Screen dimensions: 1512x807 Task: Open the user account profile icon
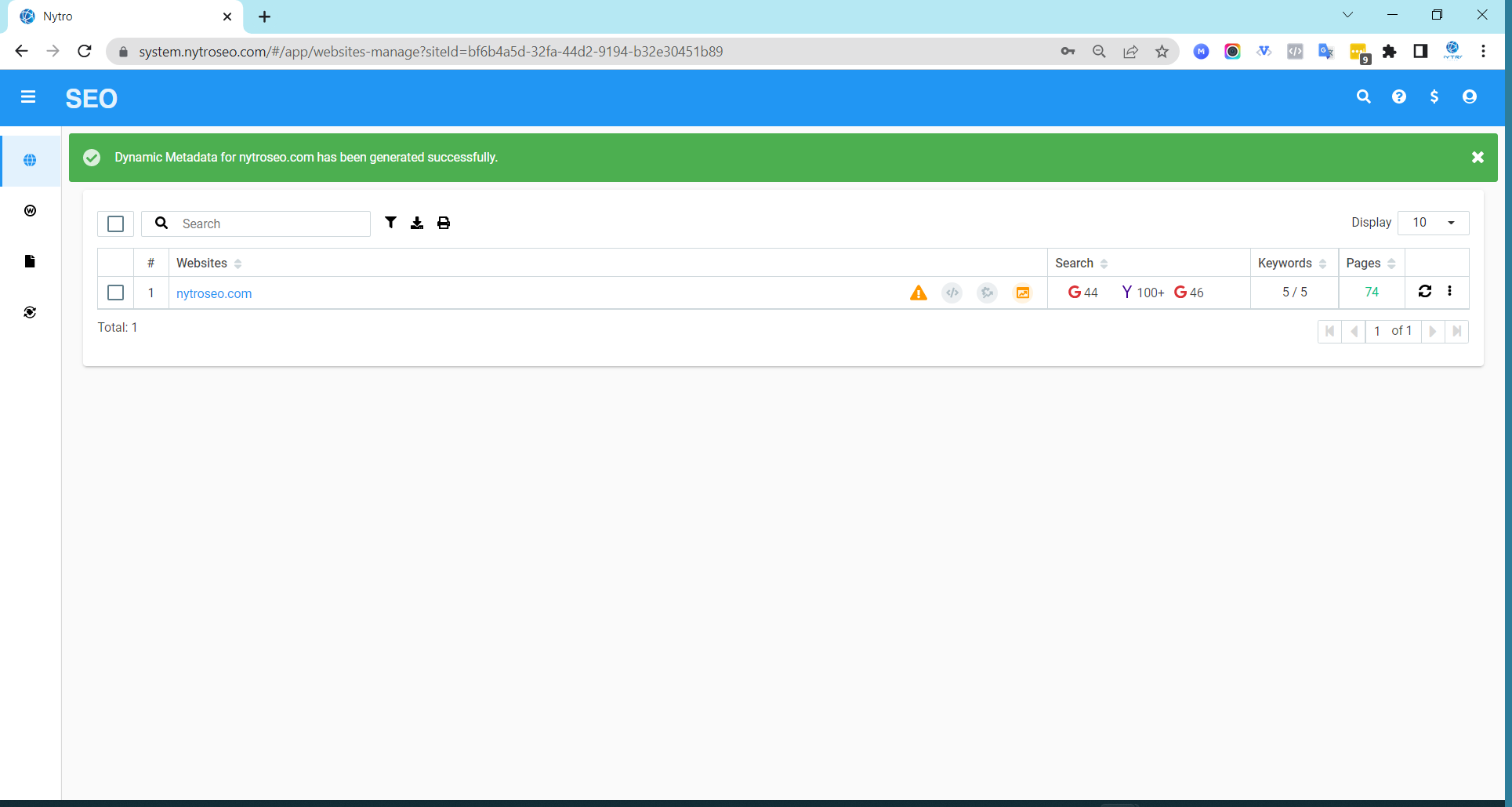(1470, 96)
